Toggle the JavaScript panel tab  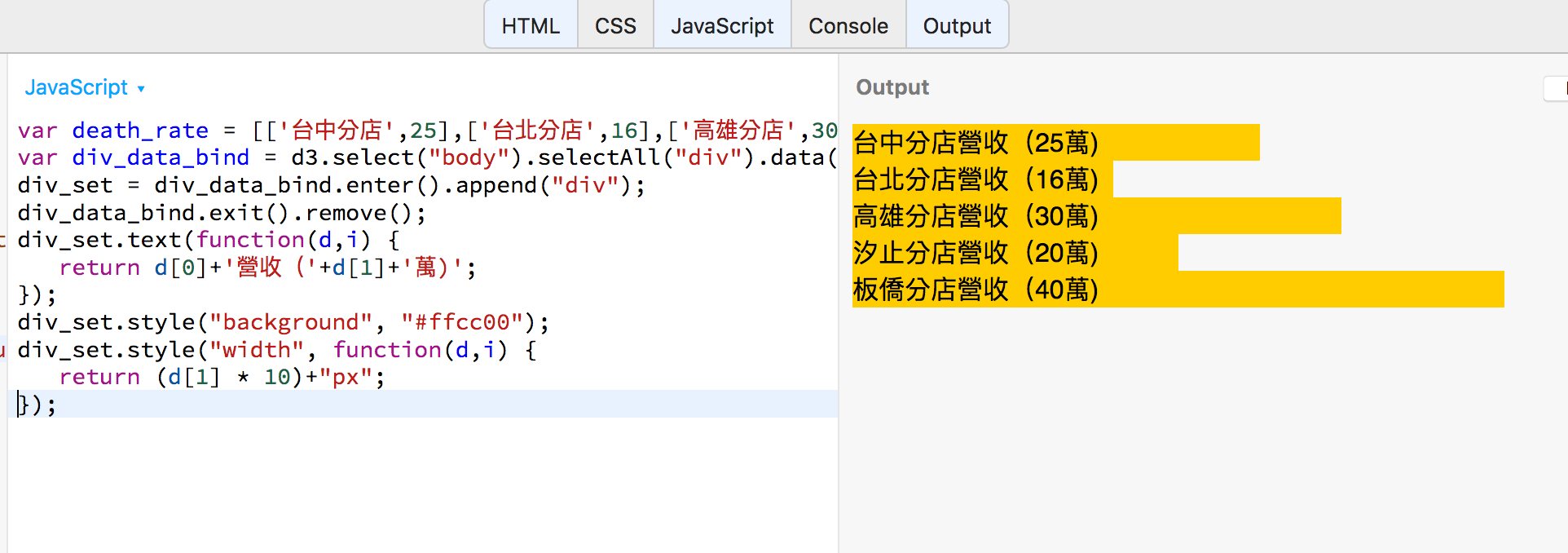tap(722, 25)
